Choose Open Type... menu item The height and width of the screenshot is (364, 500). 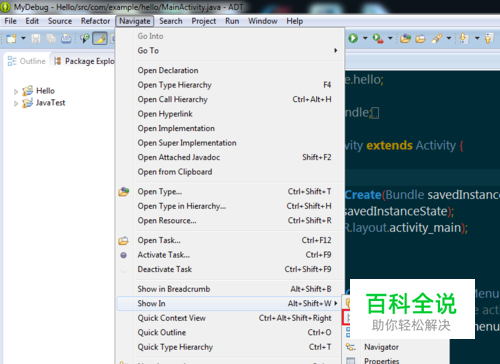(x=231, y=192)
